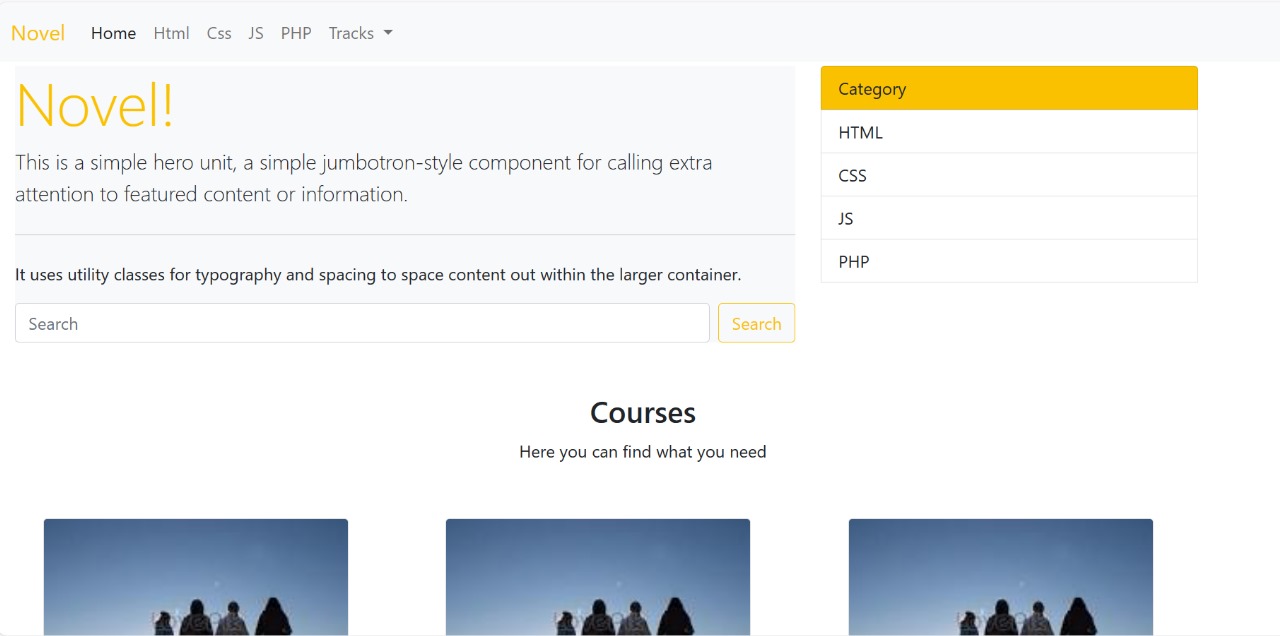The width and height of the screenshot is (1280, 636).
Task: Go to the Home nav link
Action: click(113, 33)
